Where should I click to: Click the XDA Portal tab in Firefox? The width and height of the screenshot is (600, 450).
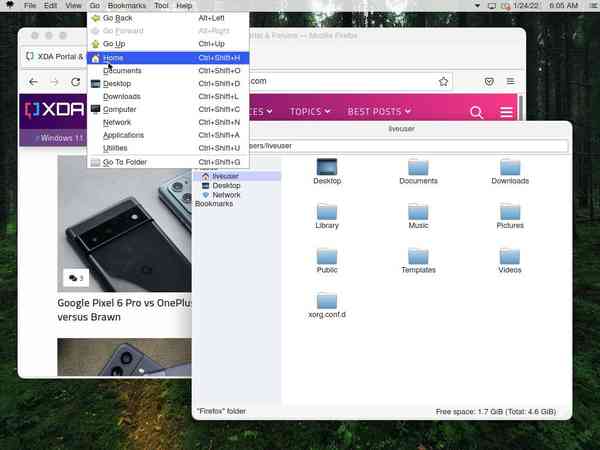coord(55,57)
